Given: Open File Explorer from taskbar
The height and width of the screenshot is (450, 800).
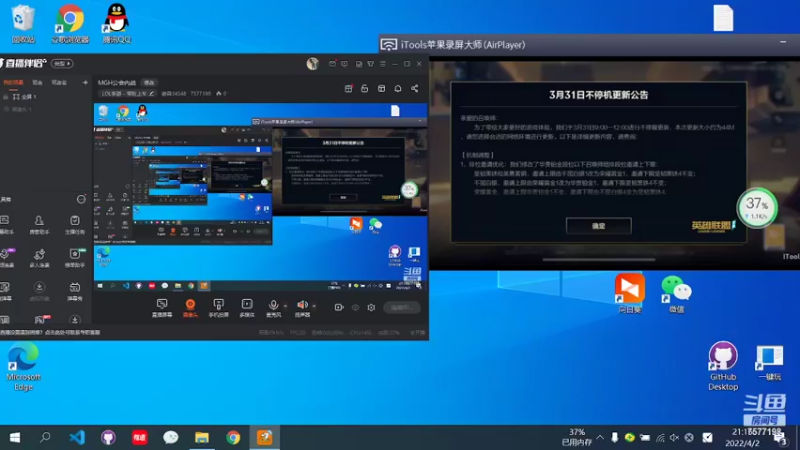Looking at the screenshot, I should click(202, 437).
